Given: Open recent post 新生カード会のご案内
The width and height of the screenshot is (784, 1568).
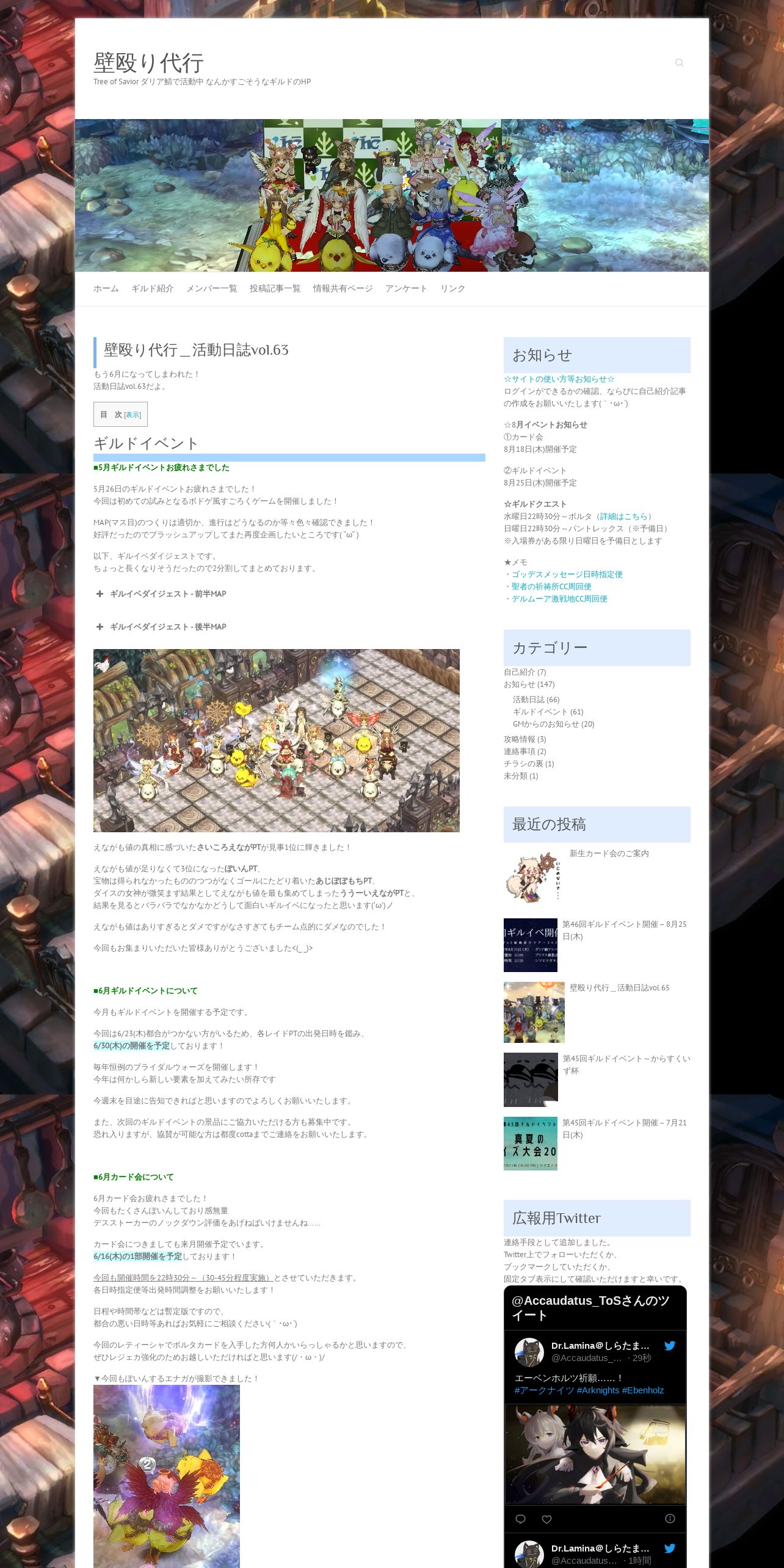Looking at the screenshot, I should [609, 854].
